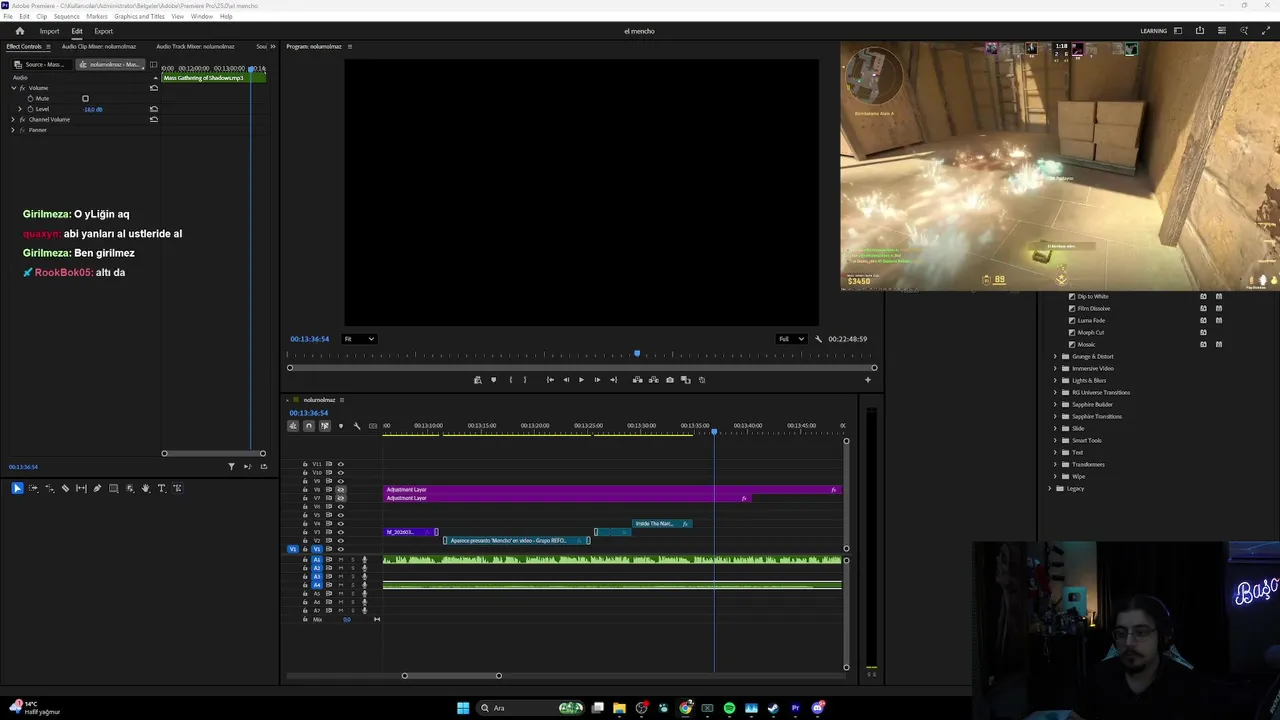Switch to the Import workspace
The height and width of the screenshot is (720, 1280).
pyautogui.click(x=49, y=31)
